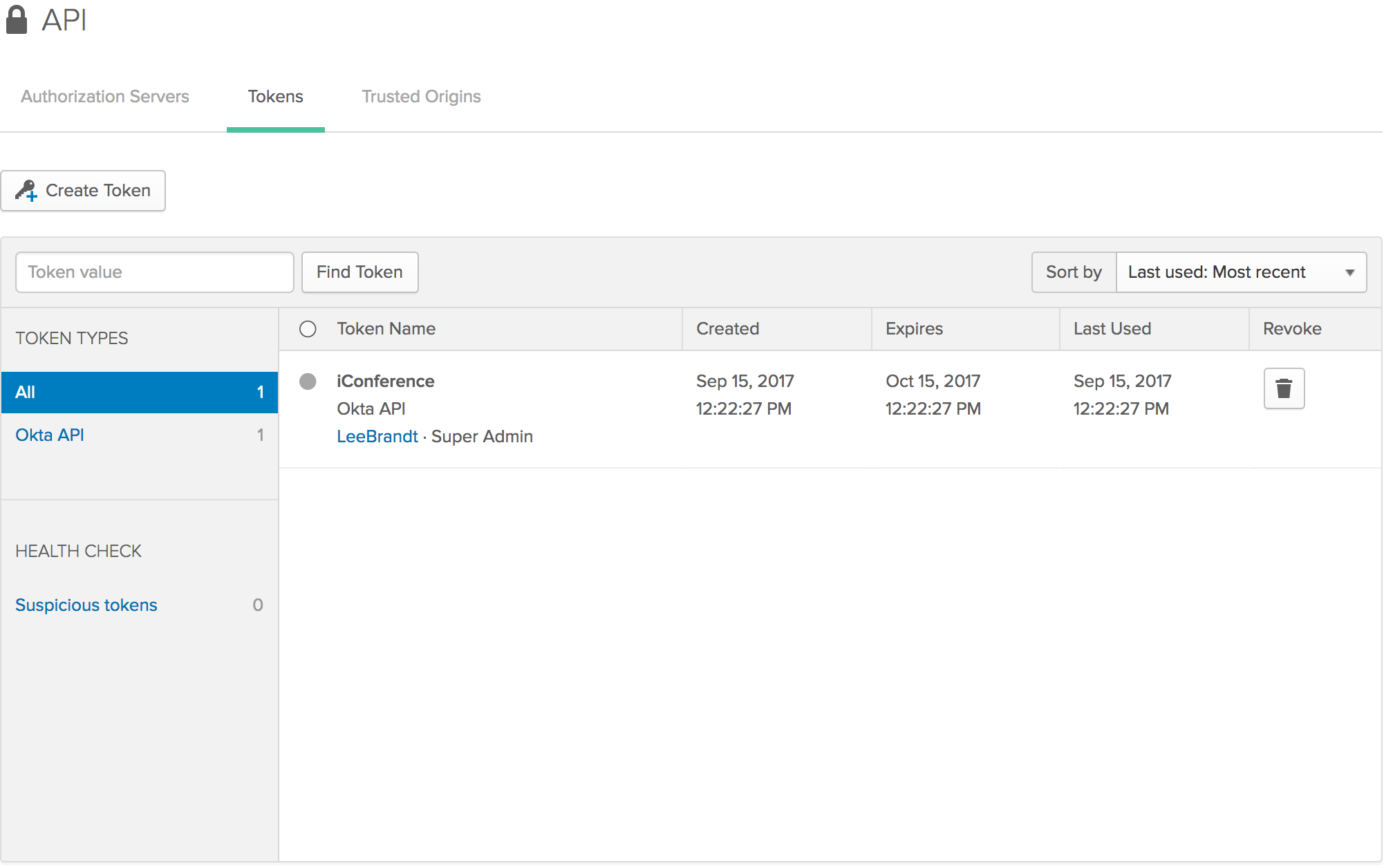Click the Create Token button
The height and width of the screenshot is (868, 1384).
[x=83, y=191]
